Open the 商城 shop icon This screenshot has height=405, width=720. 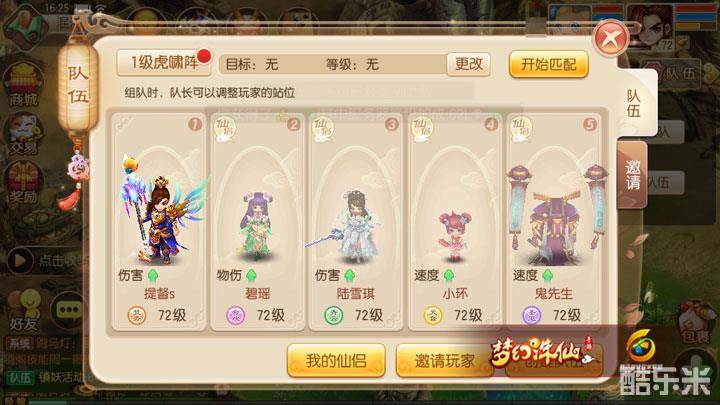tap(23, 85)
